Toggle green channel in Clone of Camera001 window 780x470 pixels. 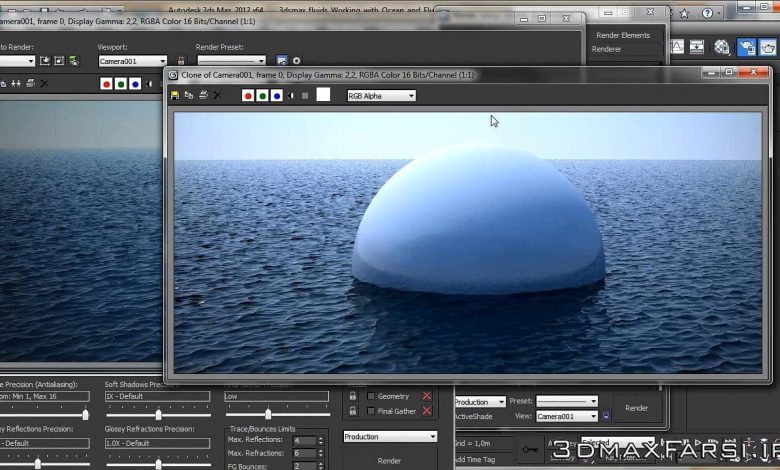point(262,95)
